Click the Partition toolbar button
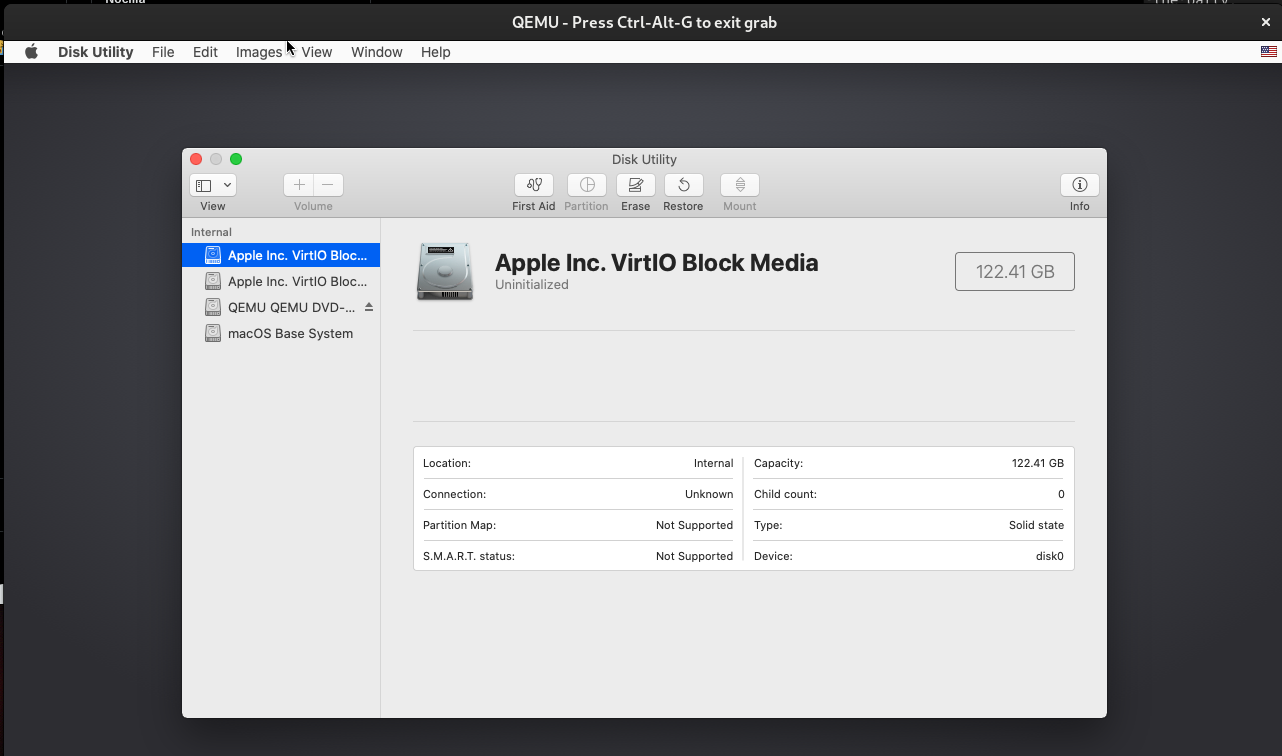The height and width of the screenshot is (756, 1282). (587, 185)
